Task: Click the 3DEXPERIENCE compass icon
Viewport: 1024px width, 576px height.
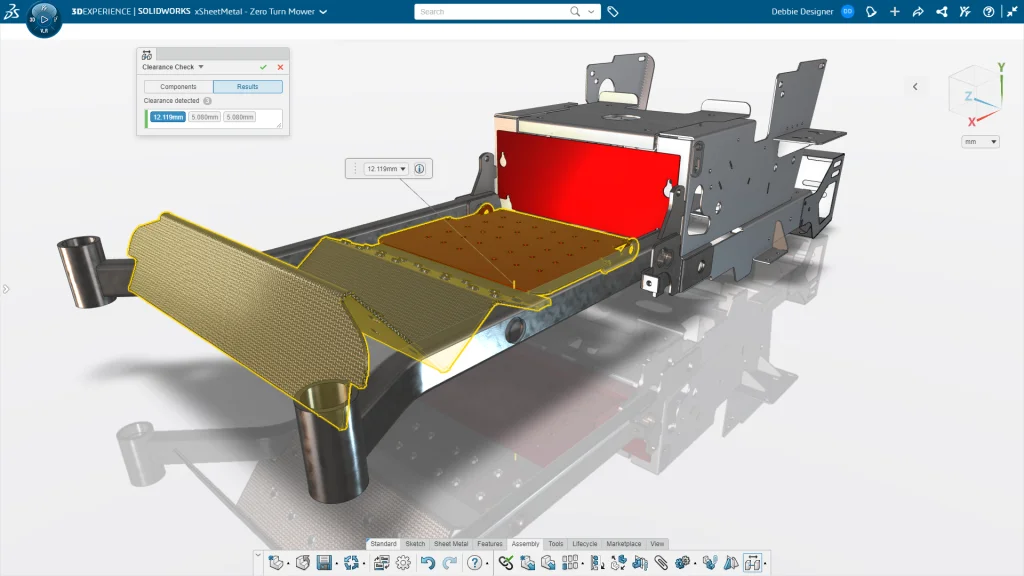Action: pyautogui.click(x=44, y=19)
